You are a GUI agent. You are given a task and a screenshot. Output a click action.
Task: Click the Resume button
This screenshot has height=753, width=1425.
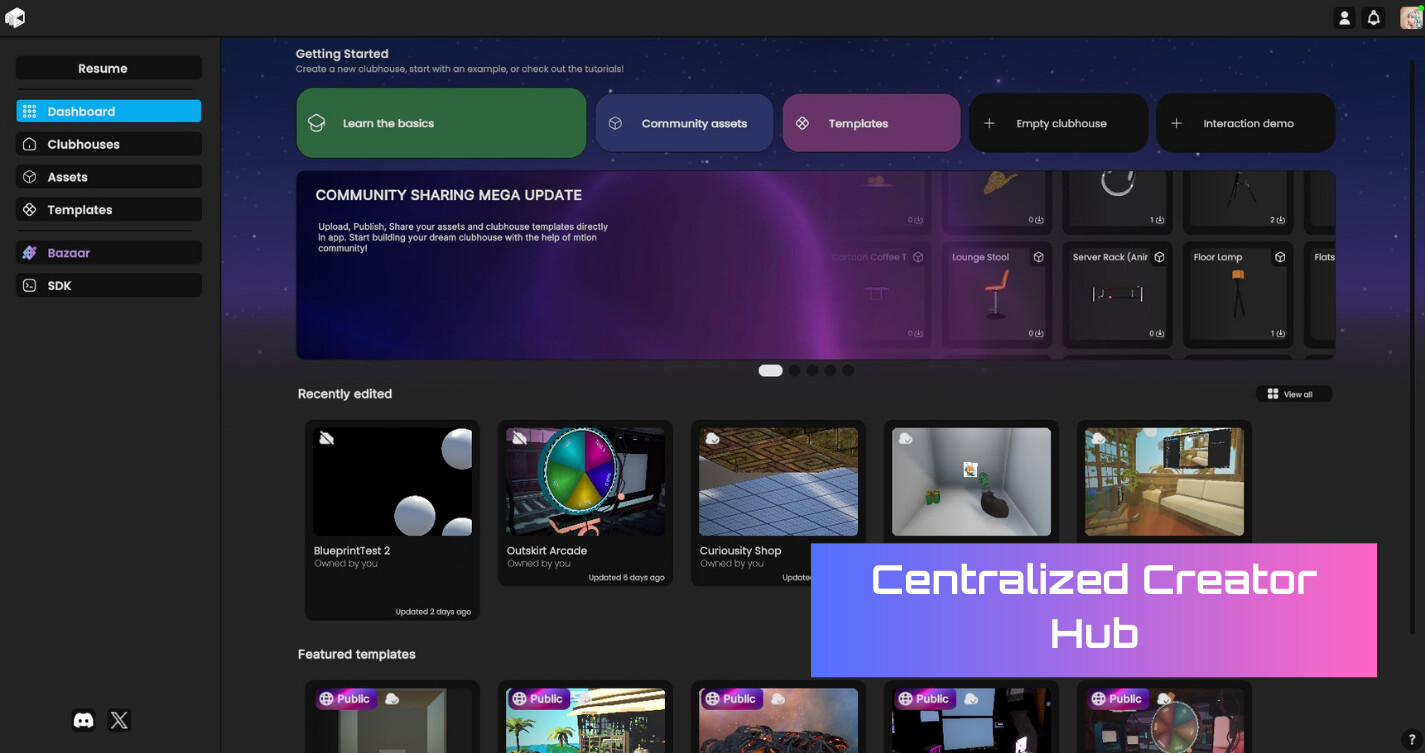107,67
